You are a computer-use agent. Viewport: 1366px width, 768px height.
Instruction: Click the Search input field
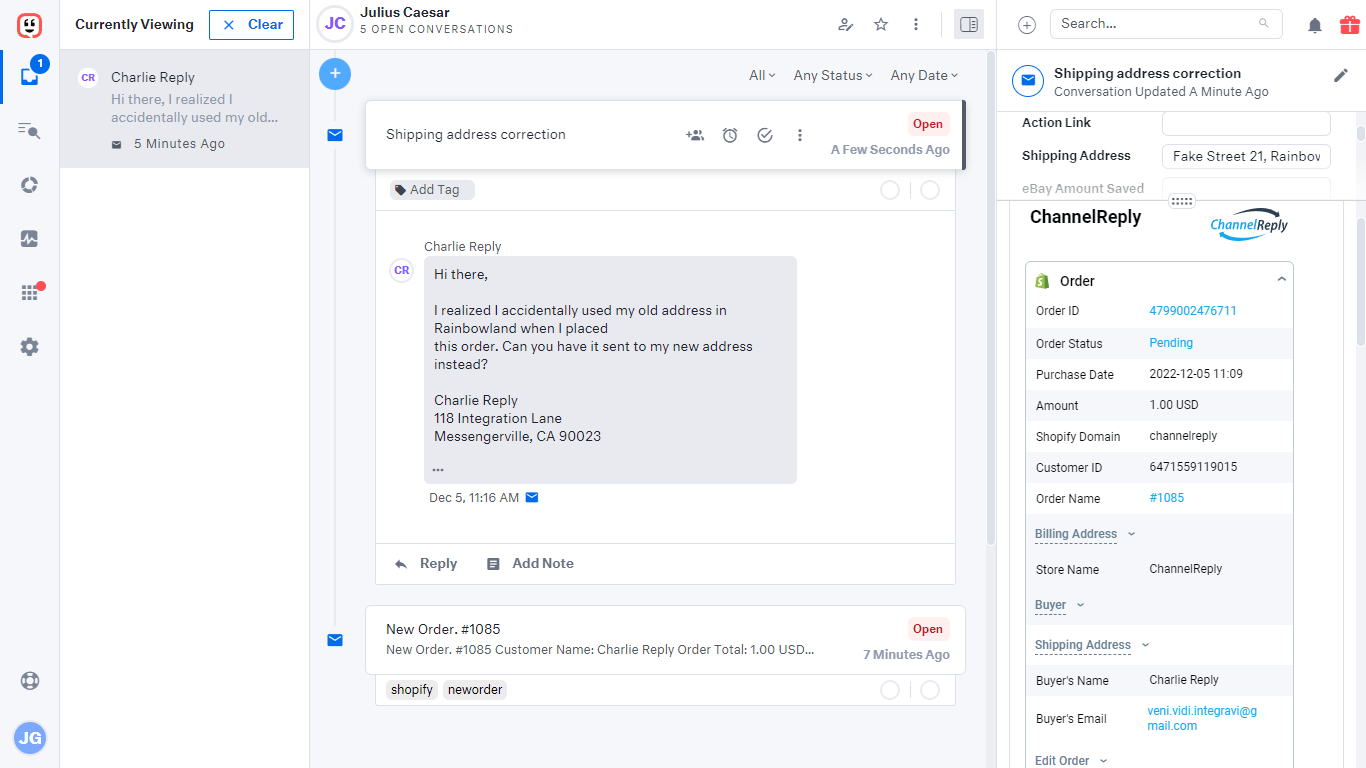pyautogui.click(x=1166, y=24)
